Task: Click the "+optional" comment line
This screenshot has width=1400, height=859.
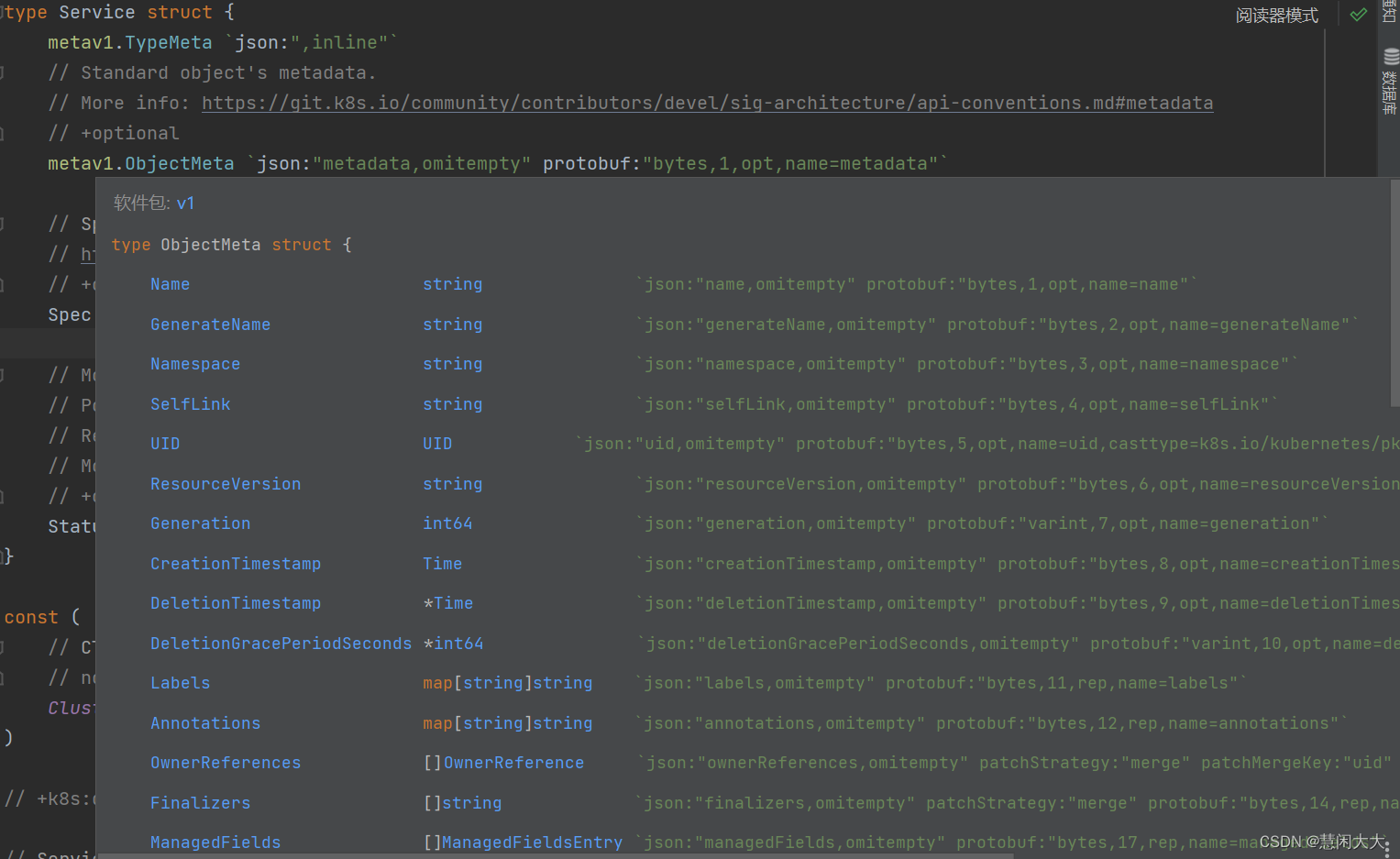Action: (x=114, y=133)
